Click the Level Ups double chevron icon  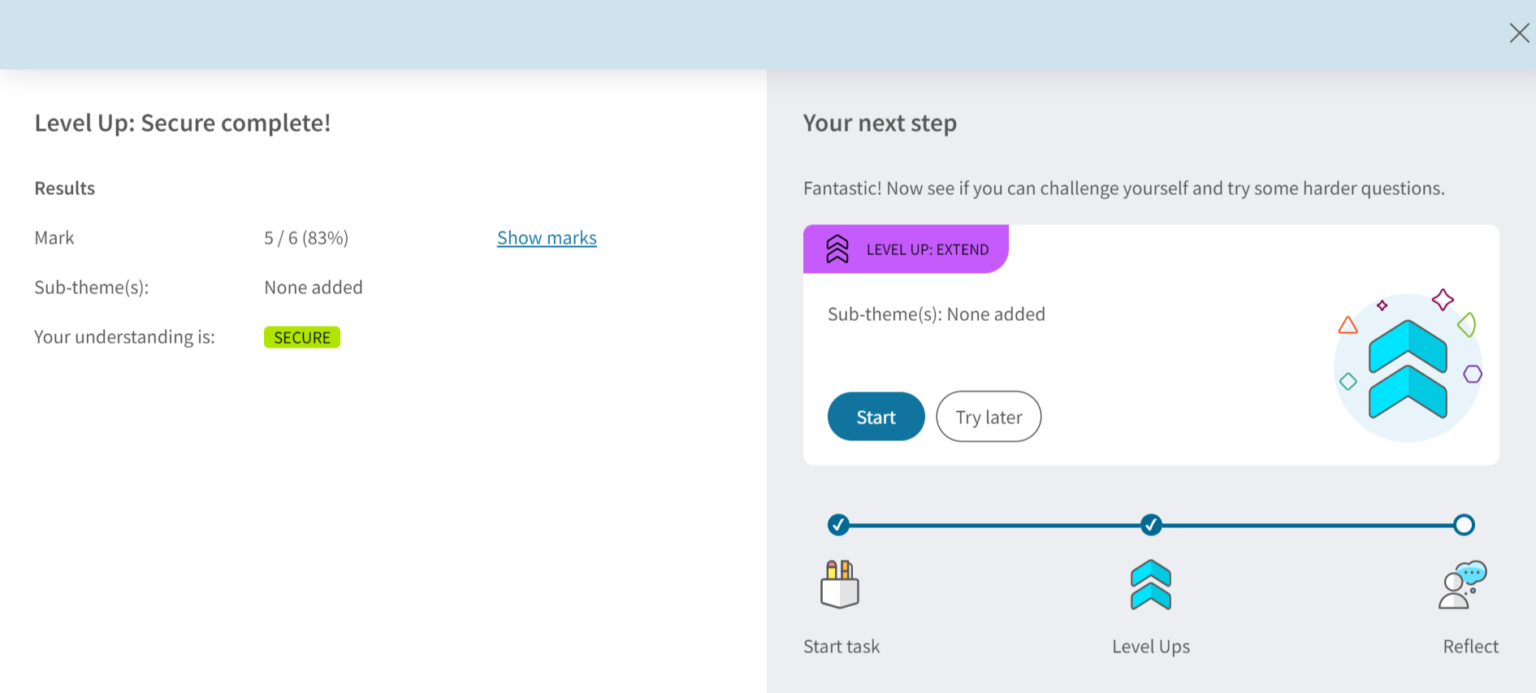click(1151, 584)
